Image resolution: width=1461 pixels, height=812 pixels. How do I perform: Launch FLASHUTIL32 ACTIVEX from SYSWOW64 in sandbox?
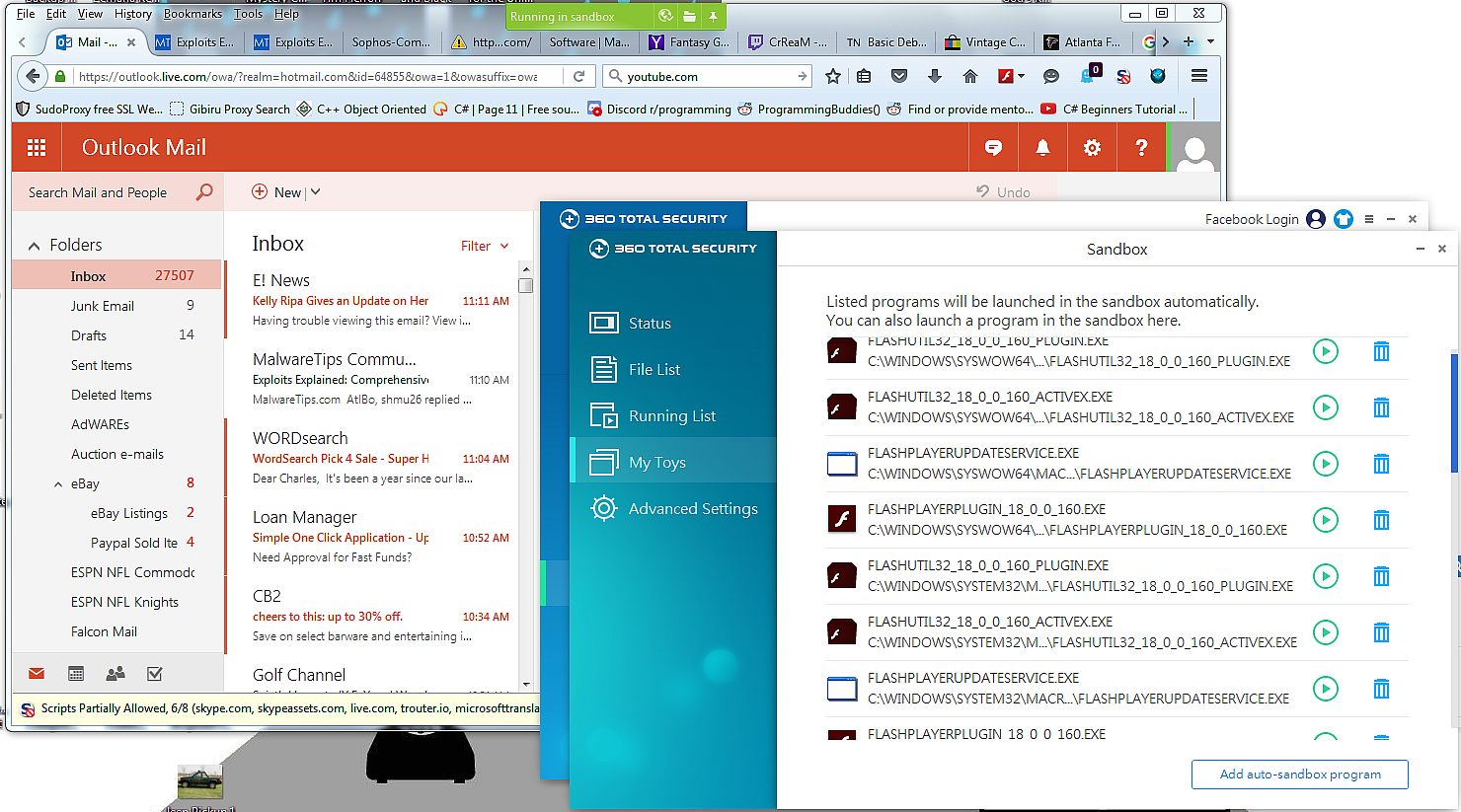pos(1326,407)
